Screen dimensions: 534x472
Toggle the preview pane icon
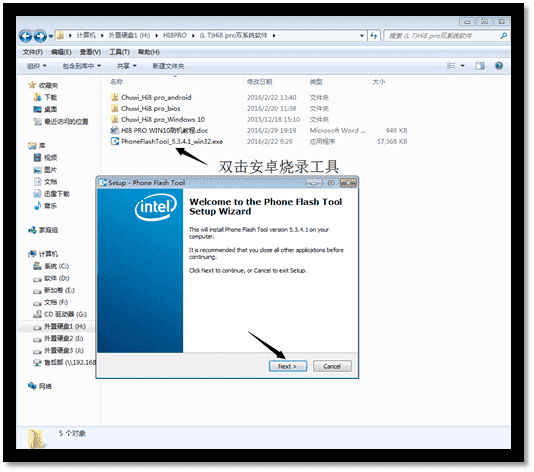[480, 66]
